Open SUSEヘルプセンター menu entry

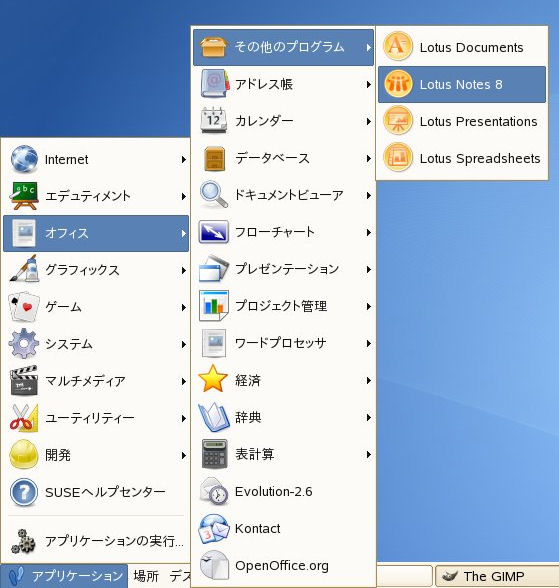coord(96,492)
